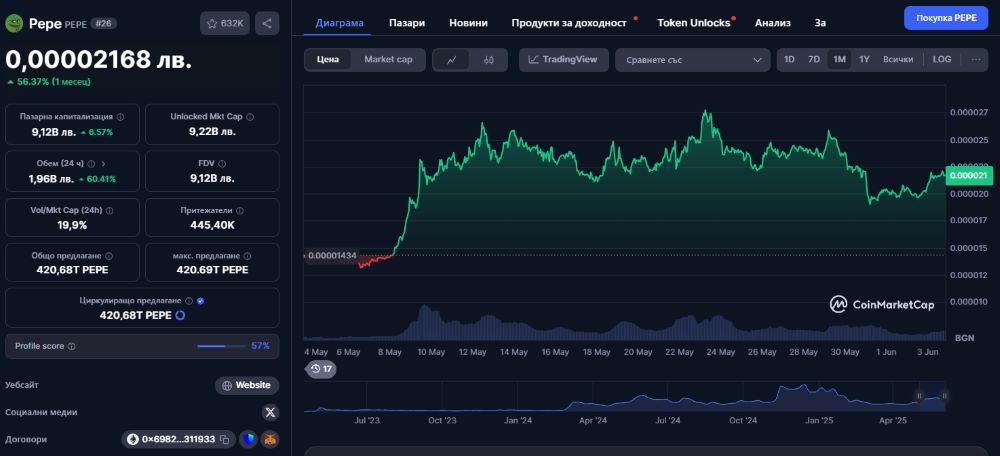This screenshot has width=1000, height=456.
Task: Click the share icon next to Pepe
Action: click(x=267, y=23)
